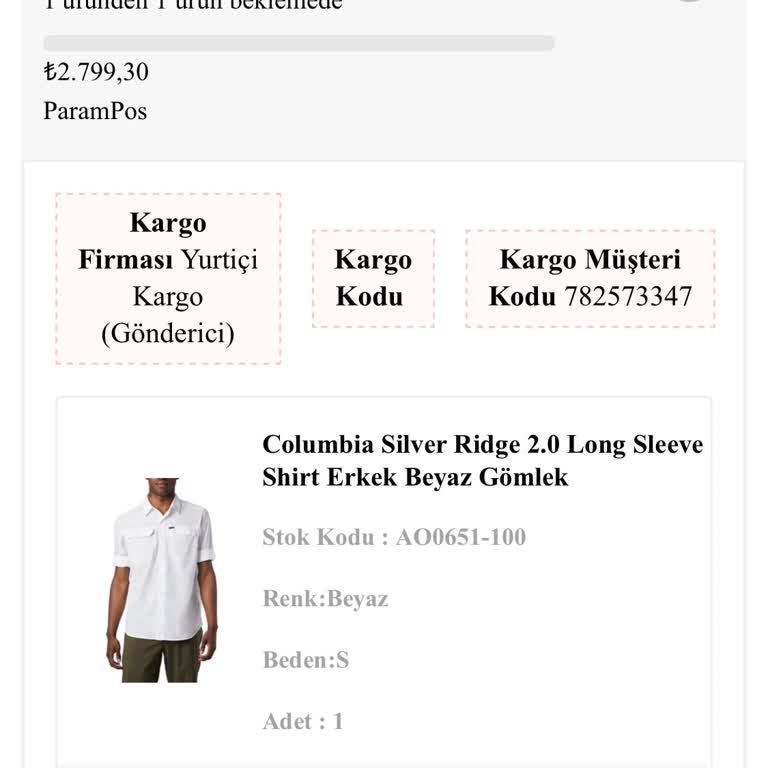Screen dimensions: 768x768
Task: Tap the partially visible circular icon at top right
Action: click(688, 1)
